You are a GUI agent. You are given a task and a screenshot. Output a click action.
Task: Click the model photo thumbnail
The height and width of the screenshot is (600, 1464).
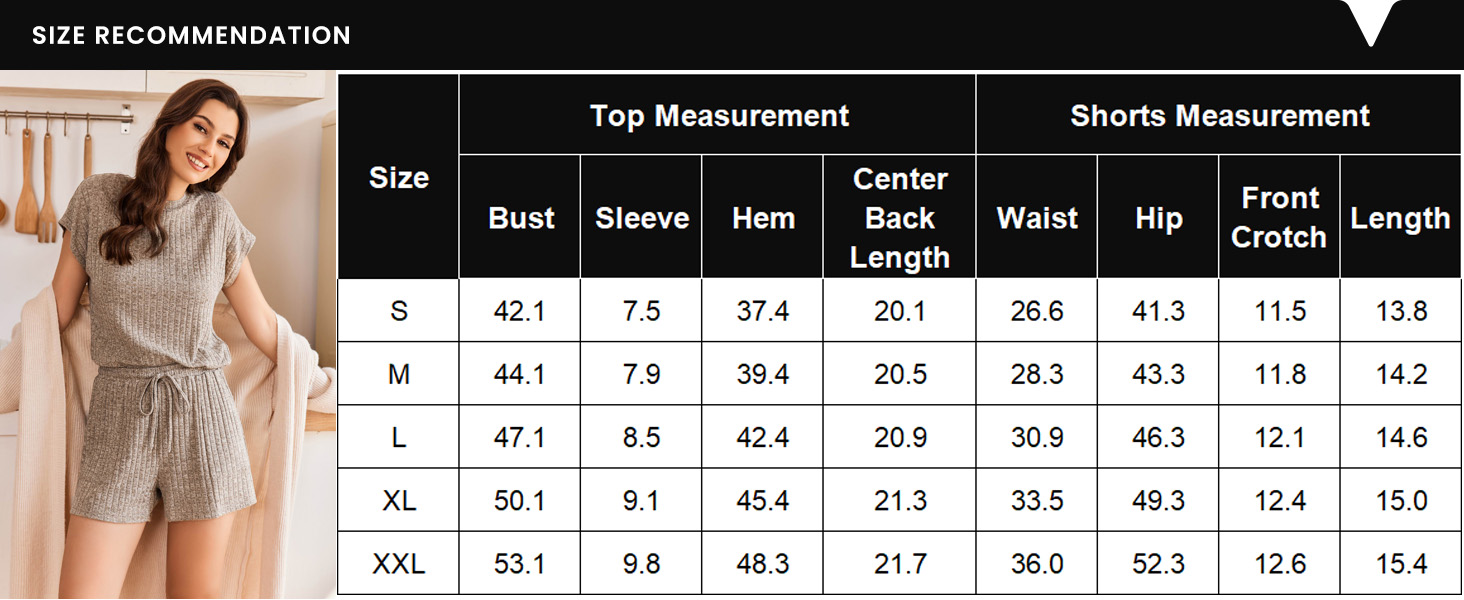click(168, 334)
